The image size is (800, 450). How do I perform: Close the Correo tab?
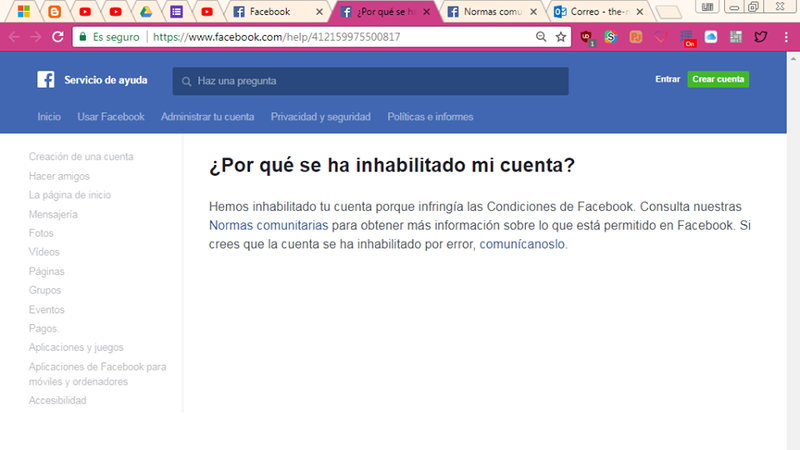click(x=639, y=12)
